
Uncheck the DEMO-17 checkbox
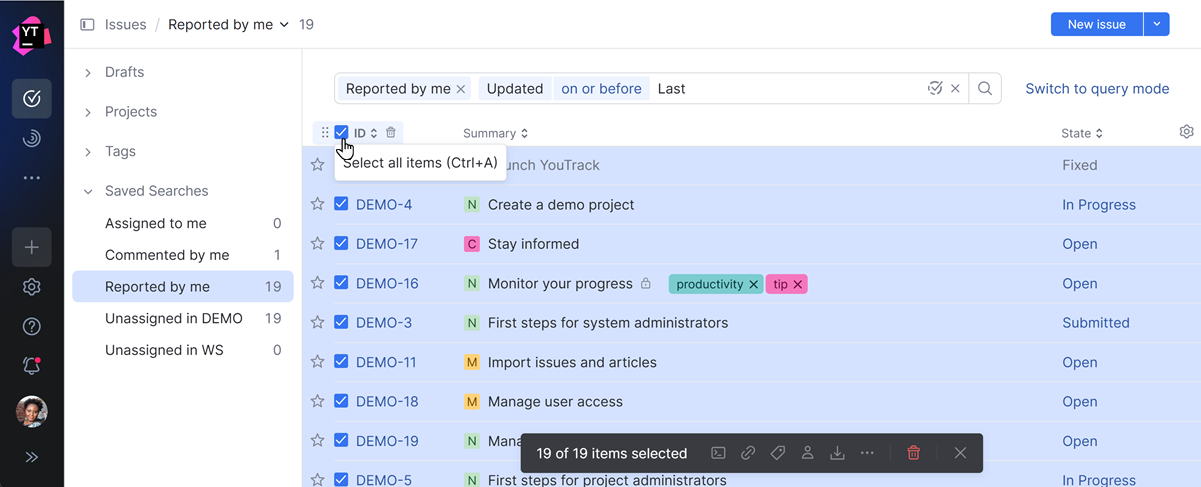coord(341,243)
